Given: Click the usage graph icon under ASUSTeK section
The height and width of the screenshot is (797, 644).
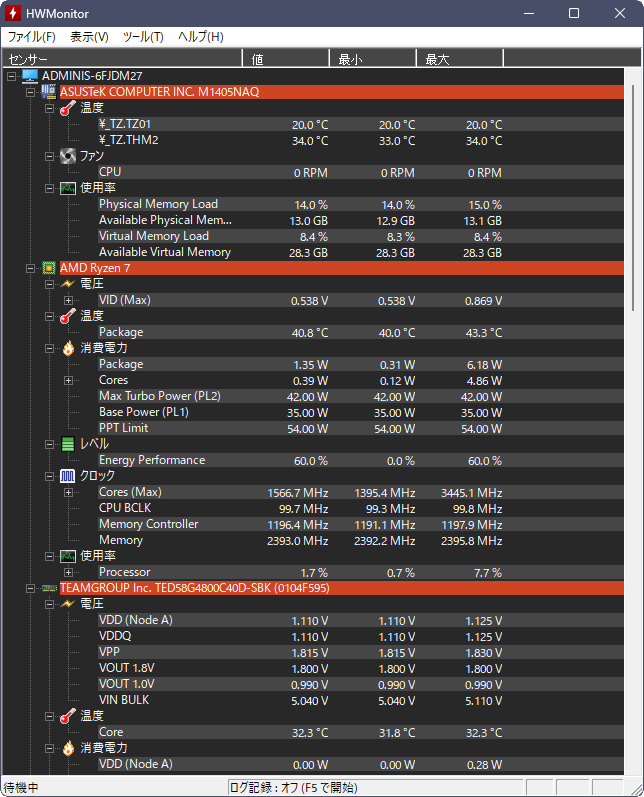Looking at the screenshot, I should click(68, 188).
